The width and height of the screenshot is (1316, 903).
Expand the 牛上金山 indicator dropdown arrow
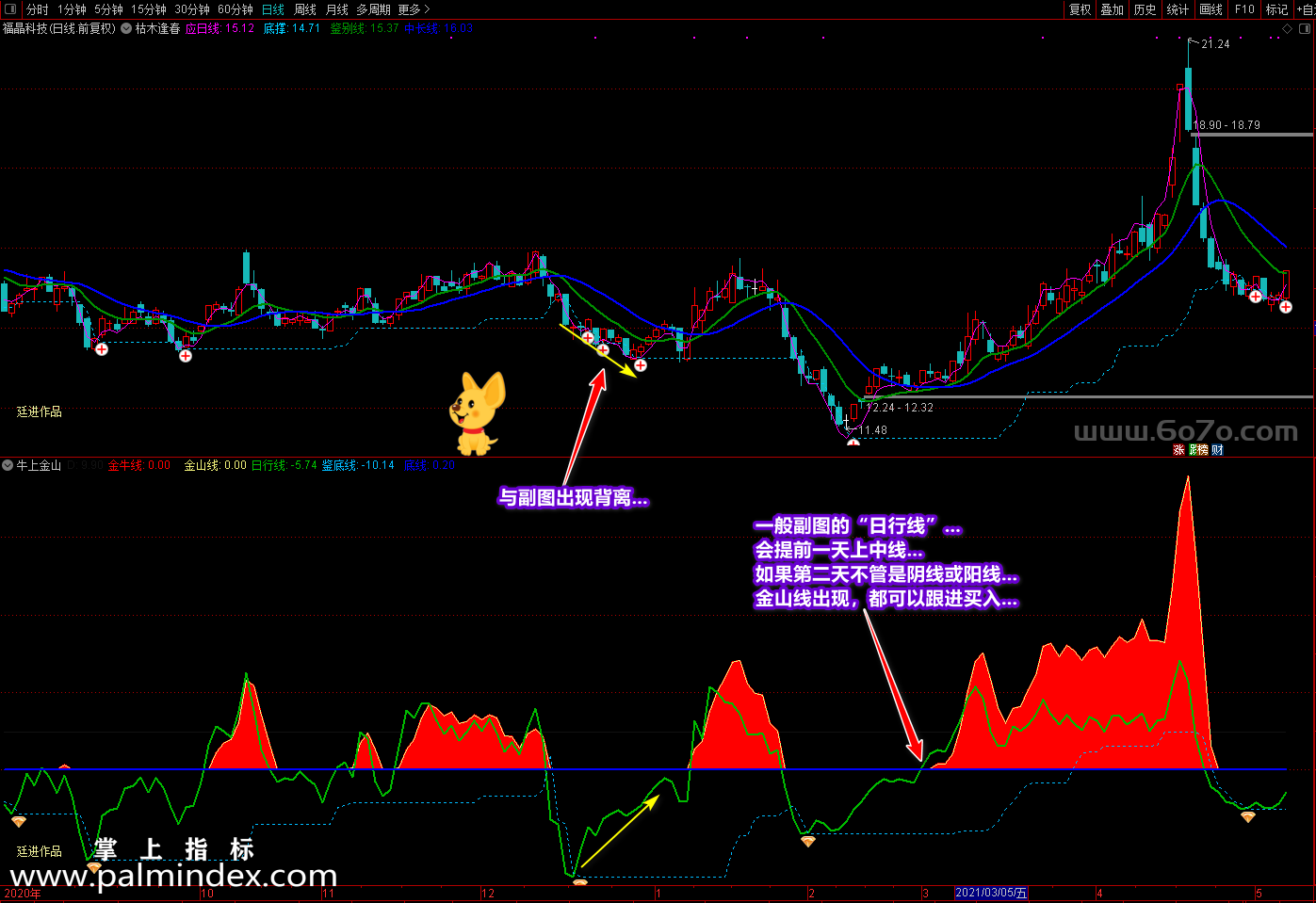click(8, 465)
